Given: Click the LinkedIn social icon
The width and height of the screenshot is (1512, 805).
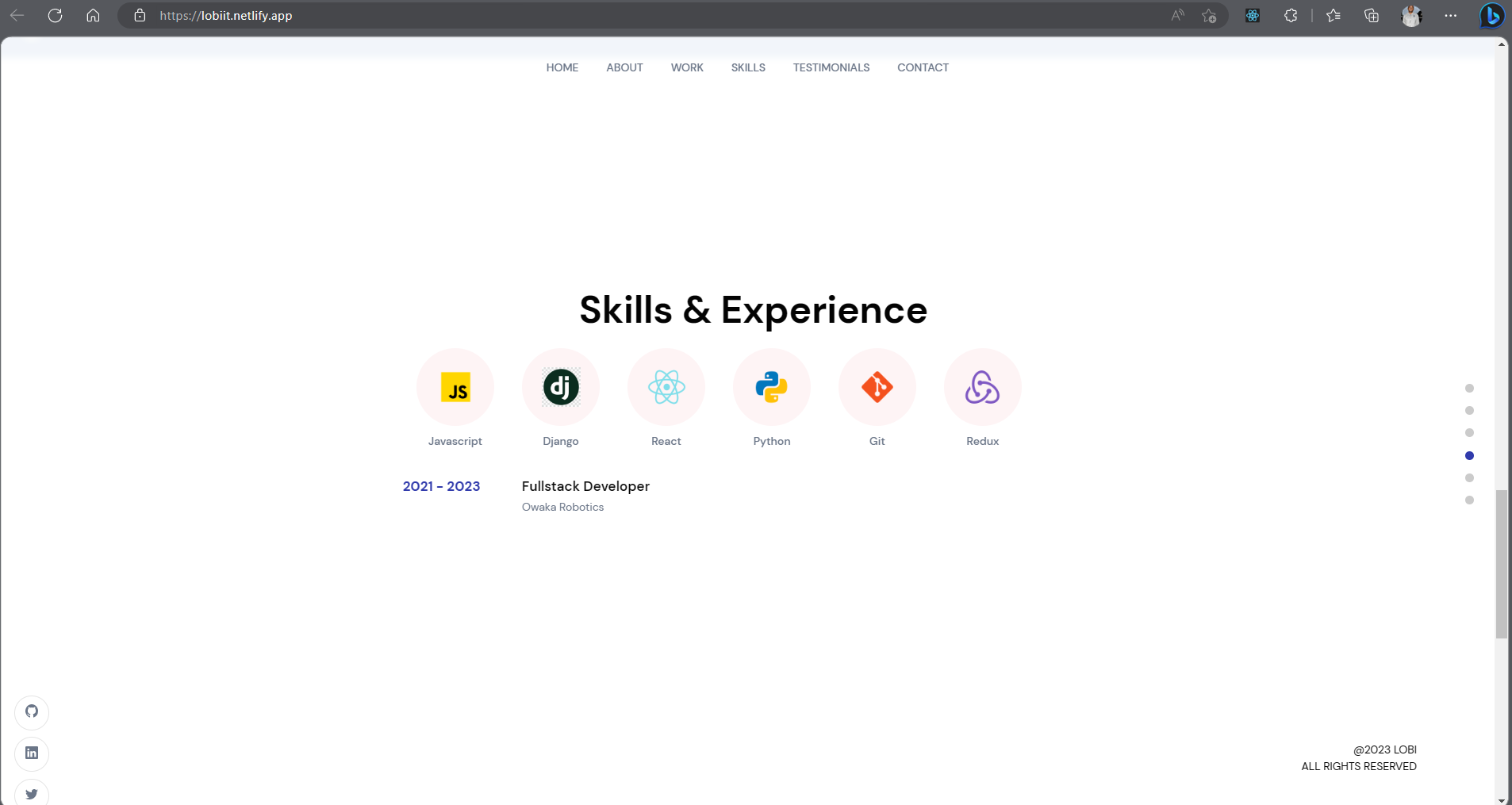Looking at the screenshot, I should (x=32, y=753).
